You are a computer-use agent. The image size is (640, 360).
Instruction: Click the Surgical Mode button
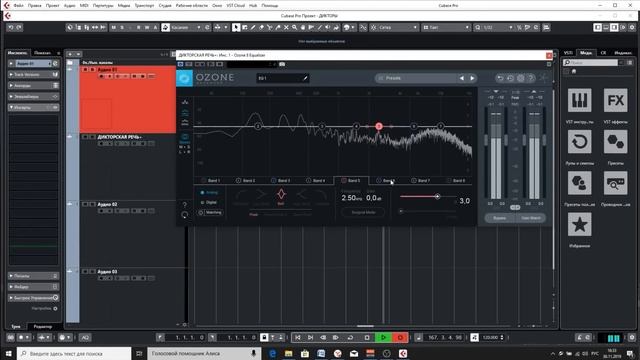tap(363, 213)
